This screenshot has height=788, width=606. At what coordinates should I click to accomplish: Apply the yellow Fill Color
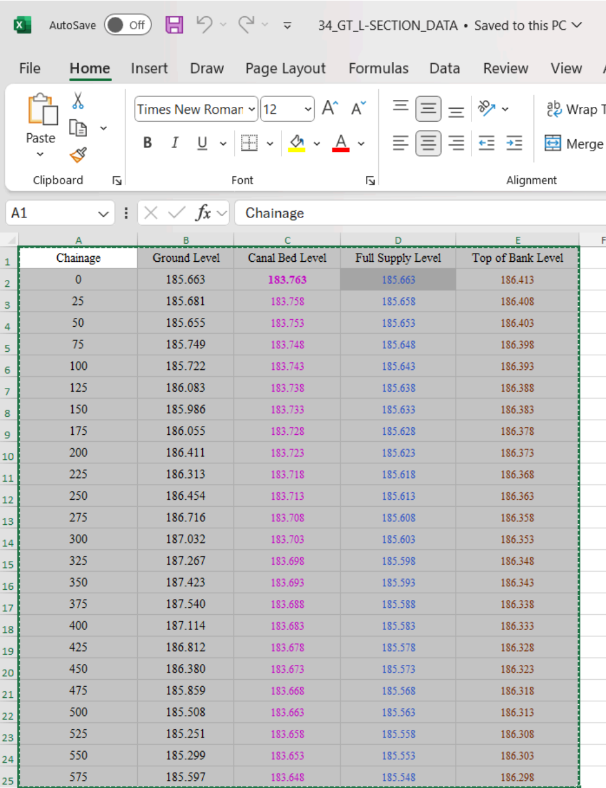click(x=297, y=143)
